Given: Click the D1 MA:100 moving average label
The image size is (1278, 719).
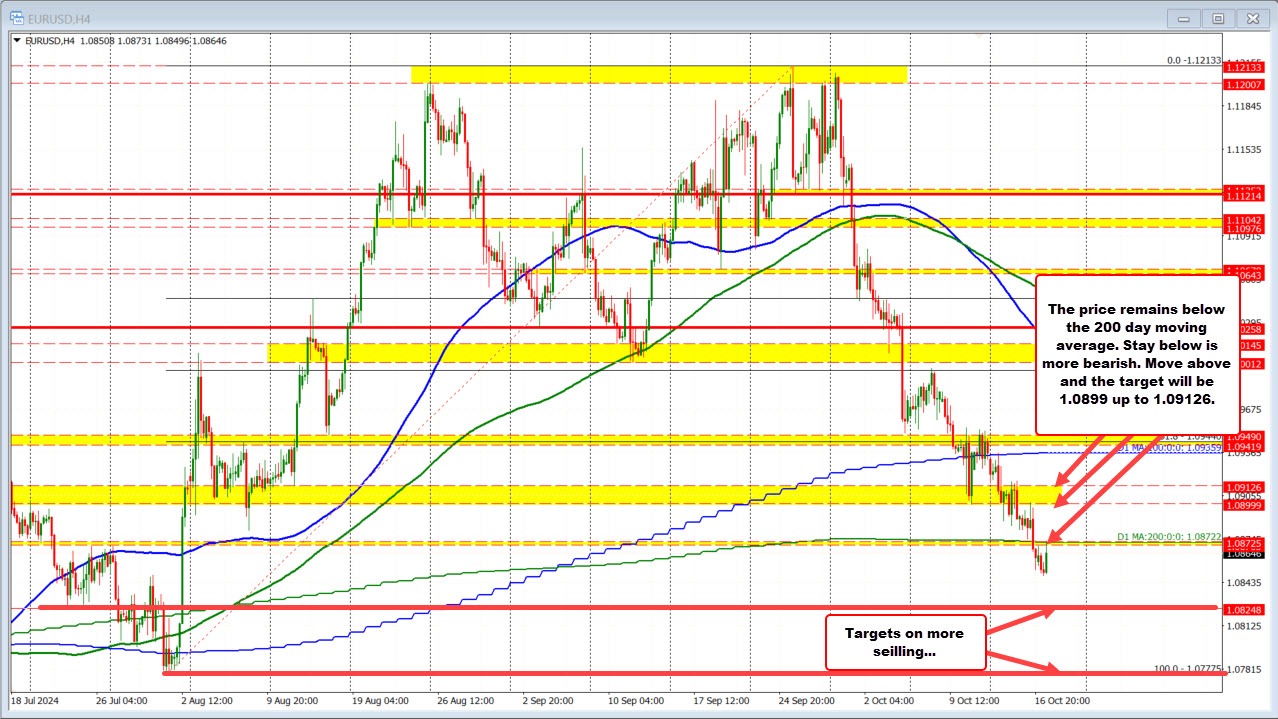Looking at the screenshot, I should [x=1170, y=449].
